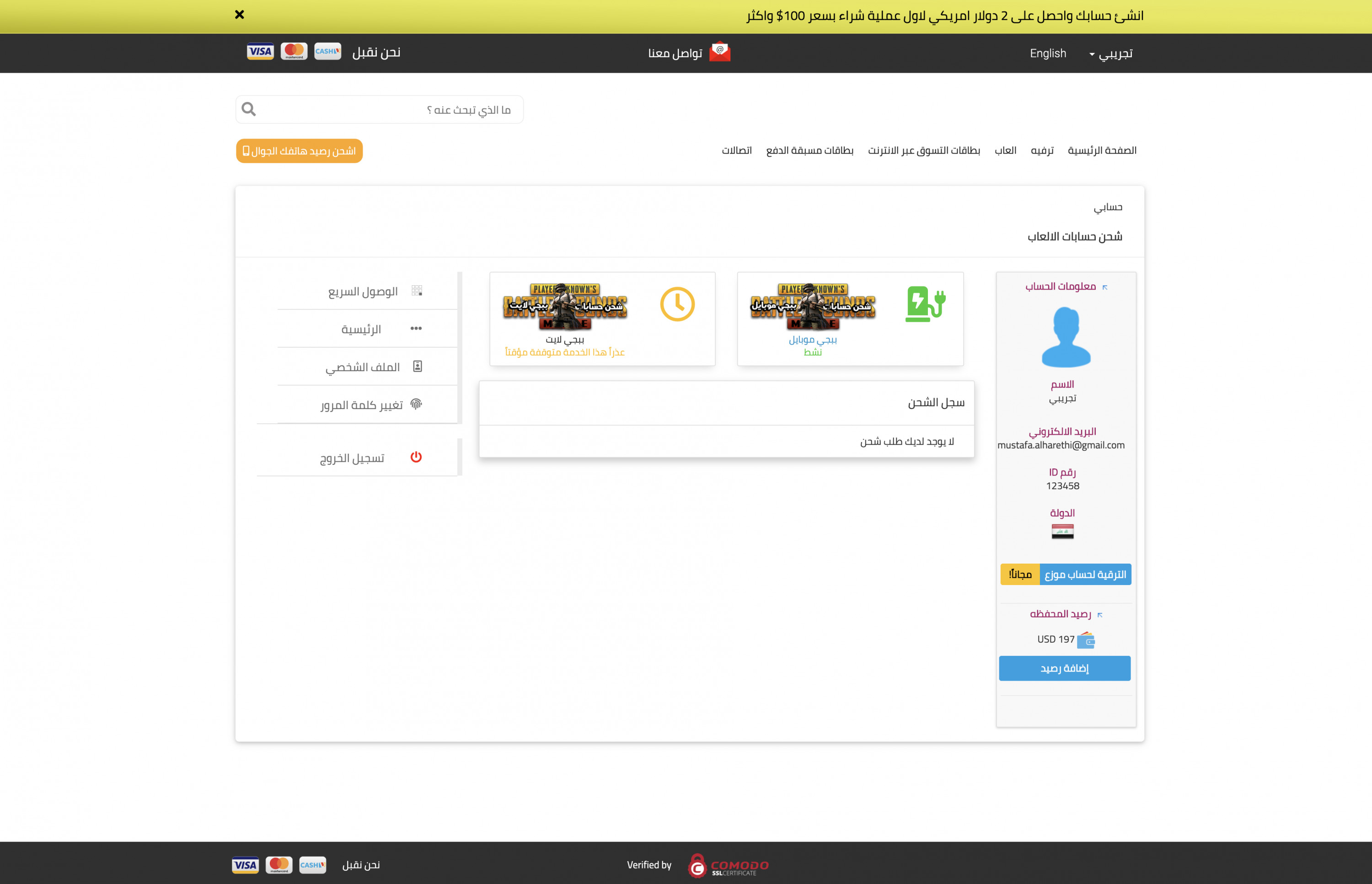This screenshot has height=884, width=1372.
Task: Click تسجيل الخروج logout link
Action: point(352,458)
